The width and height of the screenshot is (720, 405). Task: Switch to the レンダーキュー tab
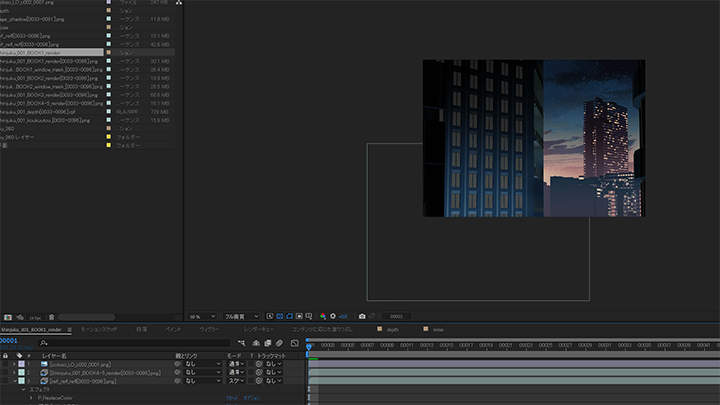click(x=259, y=328)
